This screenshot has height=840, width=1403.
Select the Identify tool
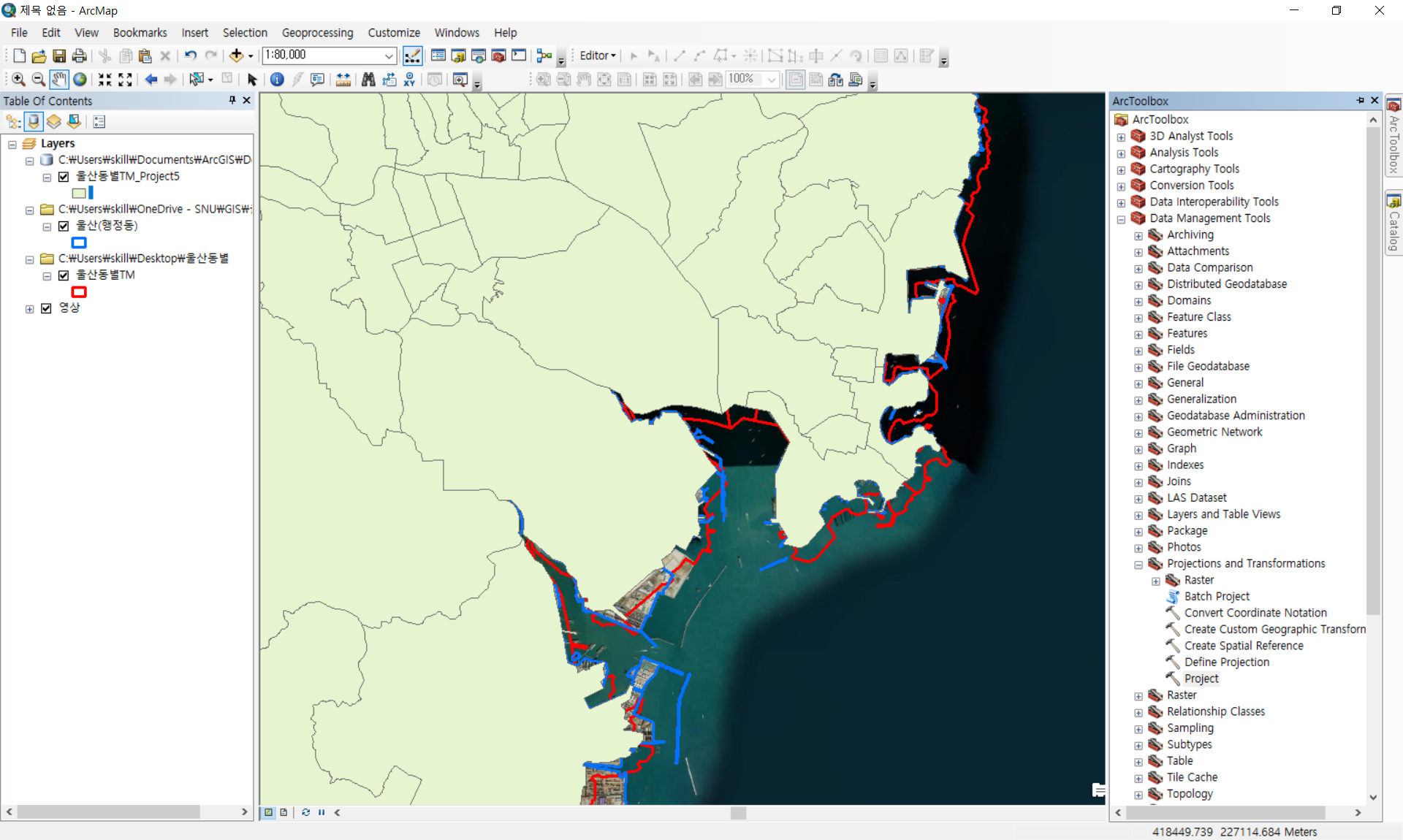click(x=277, y=80)
